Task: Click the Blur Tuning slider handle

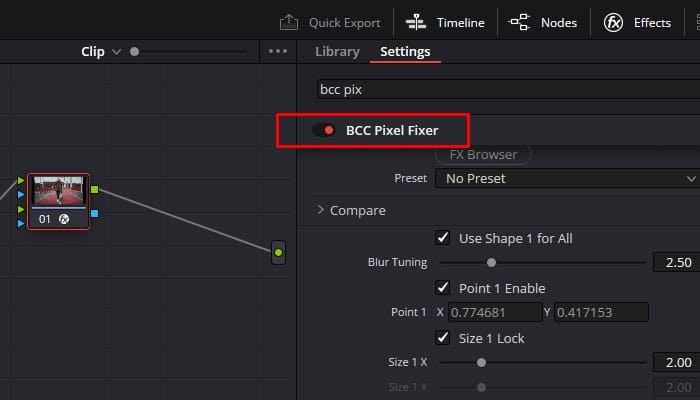Action: point(491,262)
